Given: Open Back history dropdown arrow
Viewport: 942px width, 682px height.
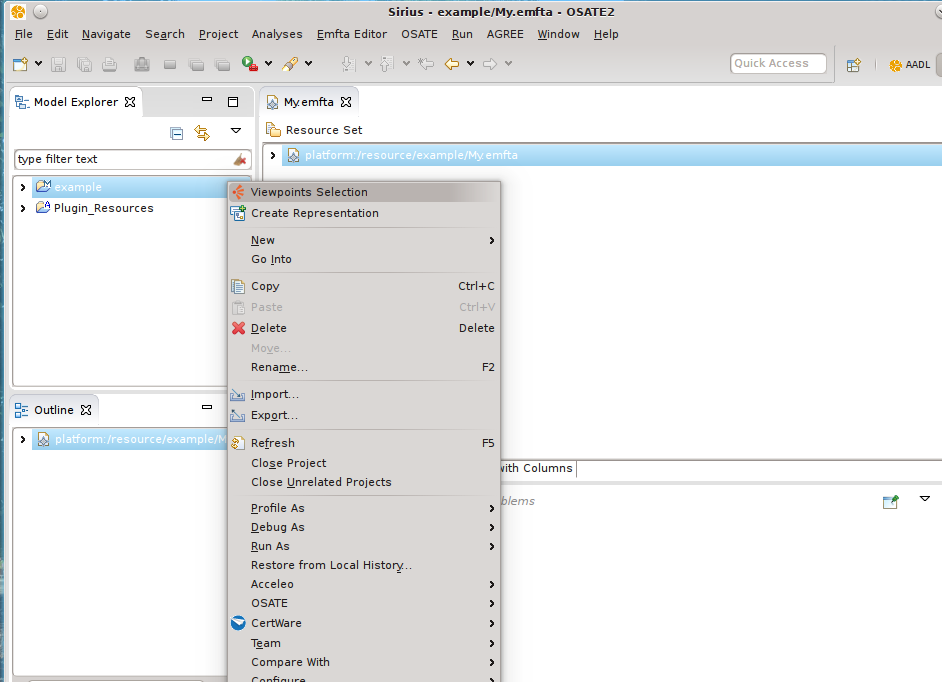Looking at the screenshot, I should (470, 63).
